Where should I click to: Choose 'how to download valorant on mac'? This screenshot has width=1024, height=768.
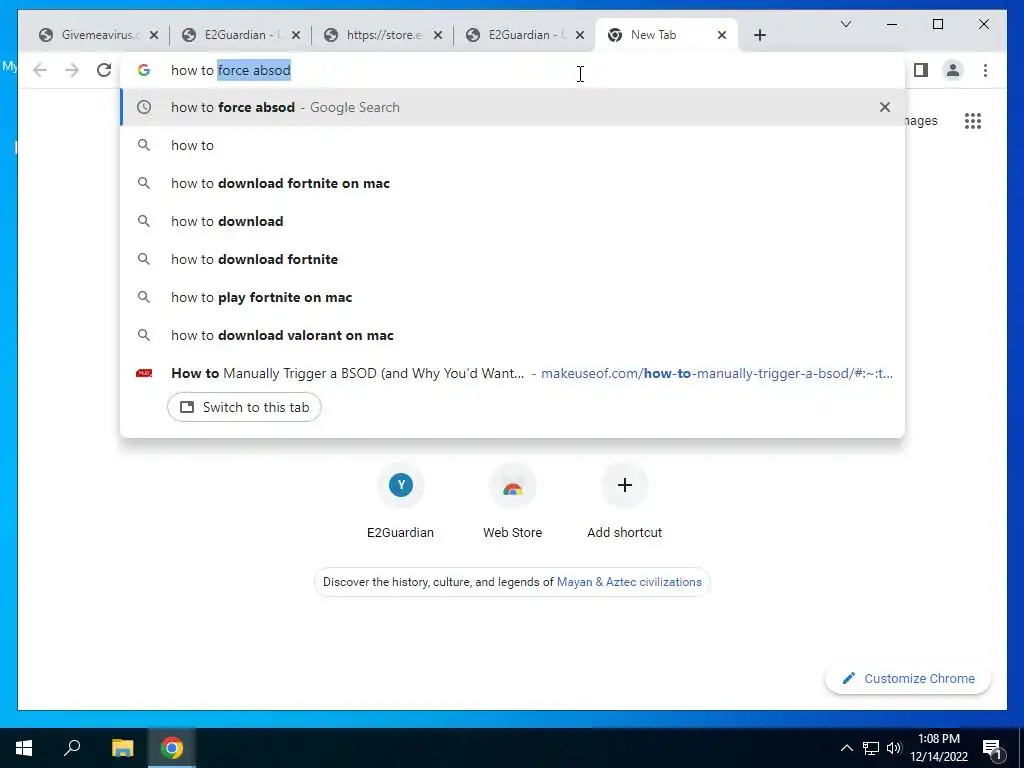(x=513, y=335)
